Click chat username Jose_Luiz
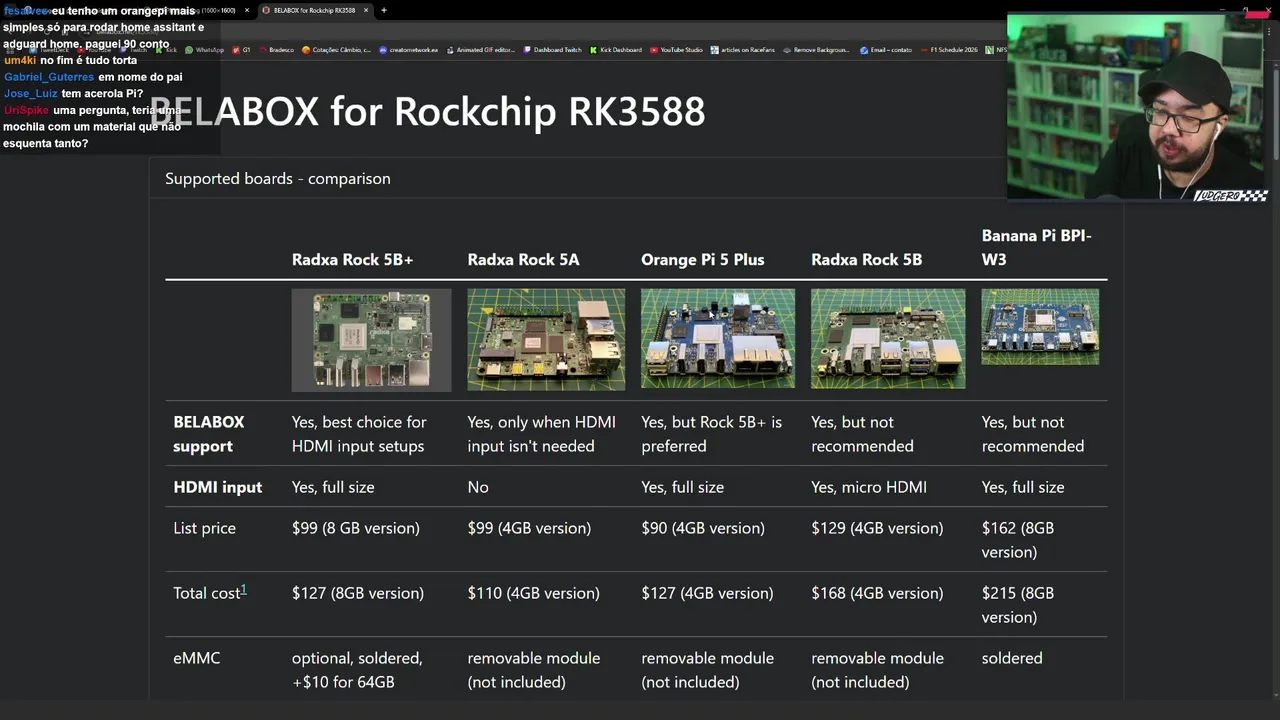Viewport: 1280px width, 720px height. pos(31,93)
